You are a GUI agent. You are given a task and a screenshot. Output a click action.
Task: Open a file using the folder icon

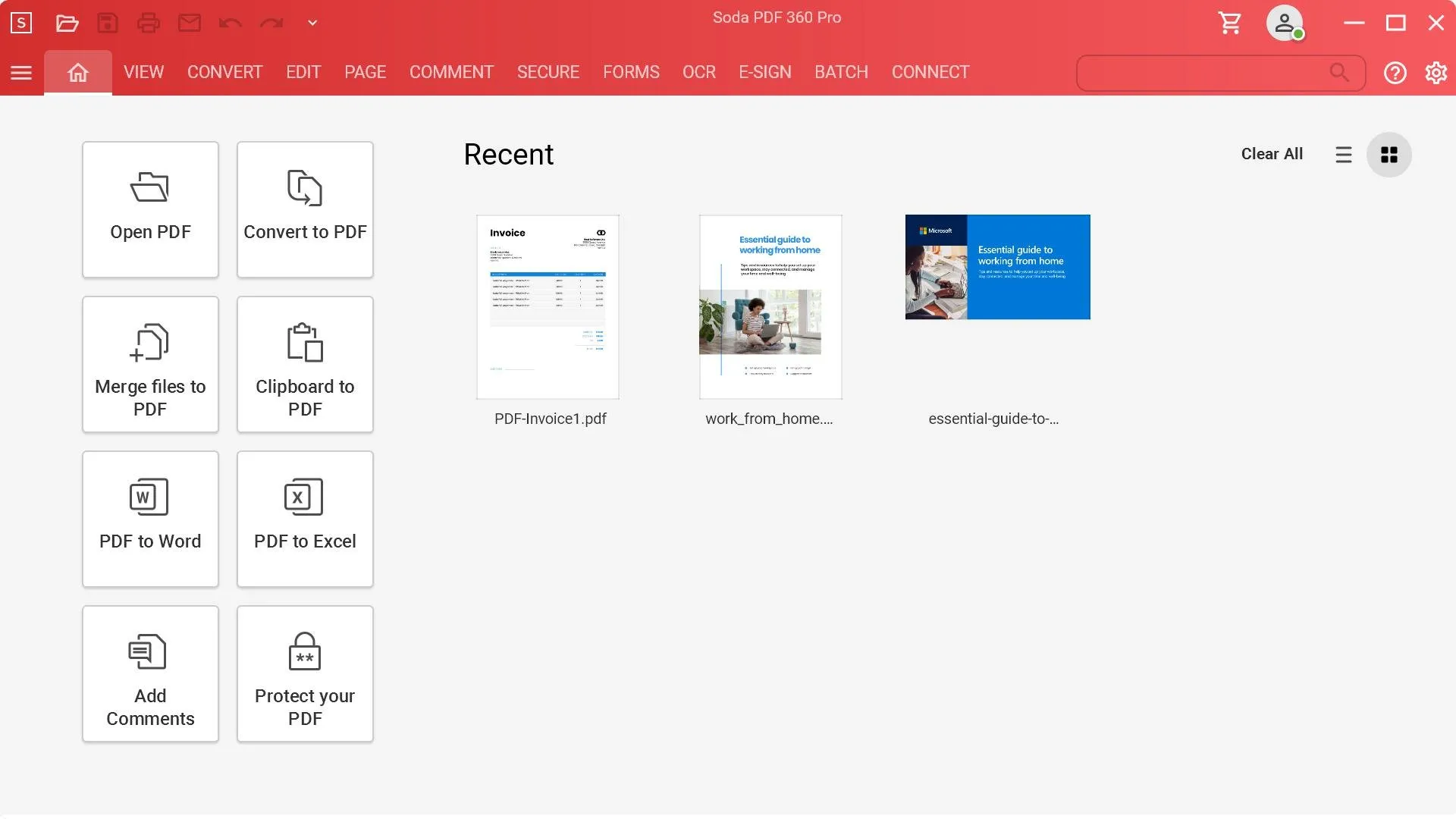(x=67, y=22)
